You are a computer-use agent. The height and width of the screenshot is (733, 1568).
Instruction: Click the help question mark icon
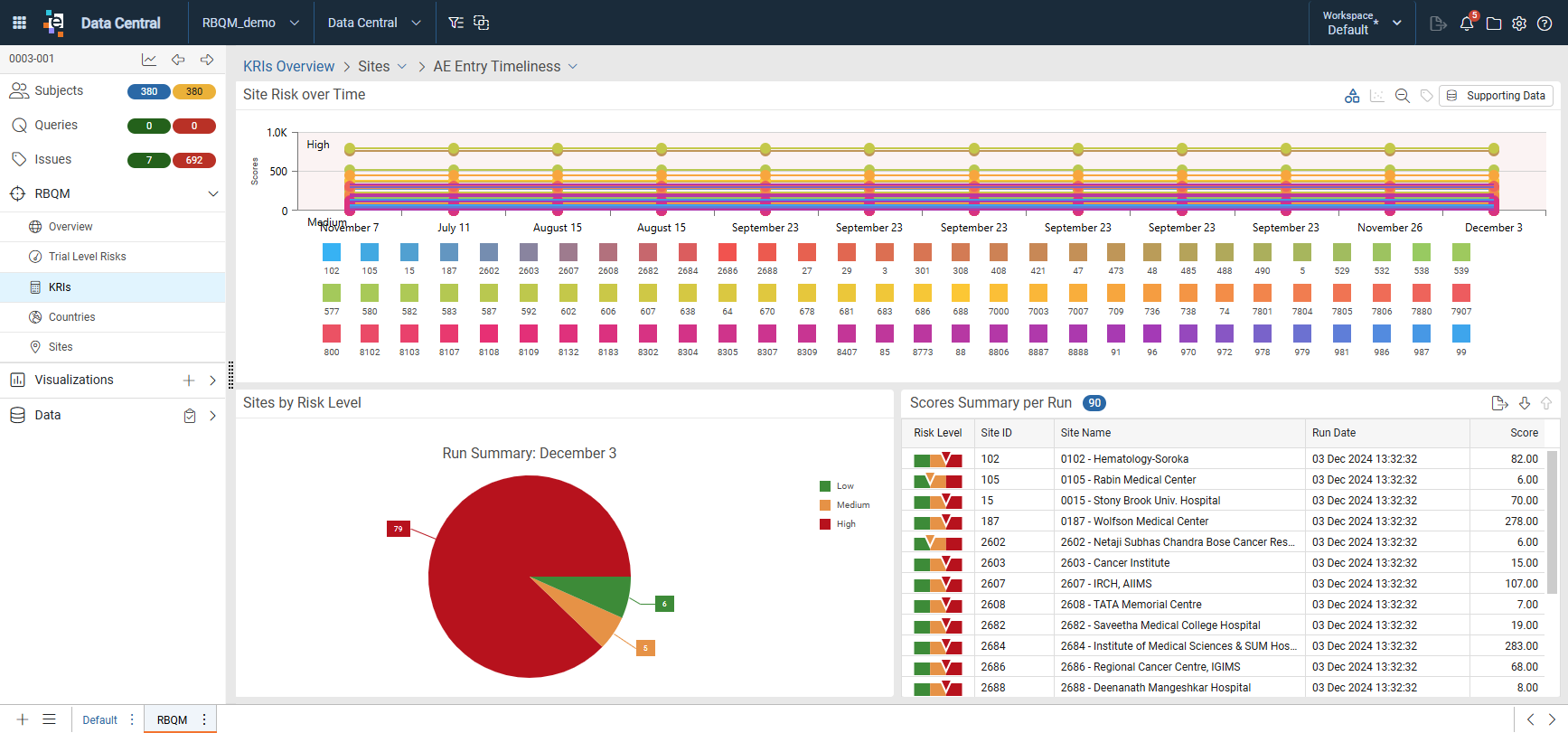[1545, 23]
